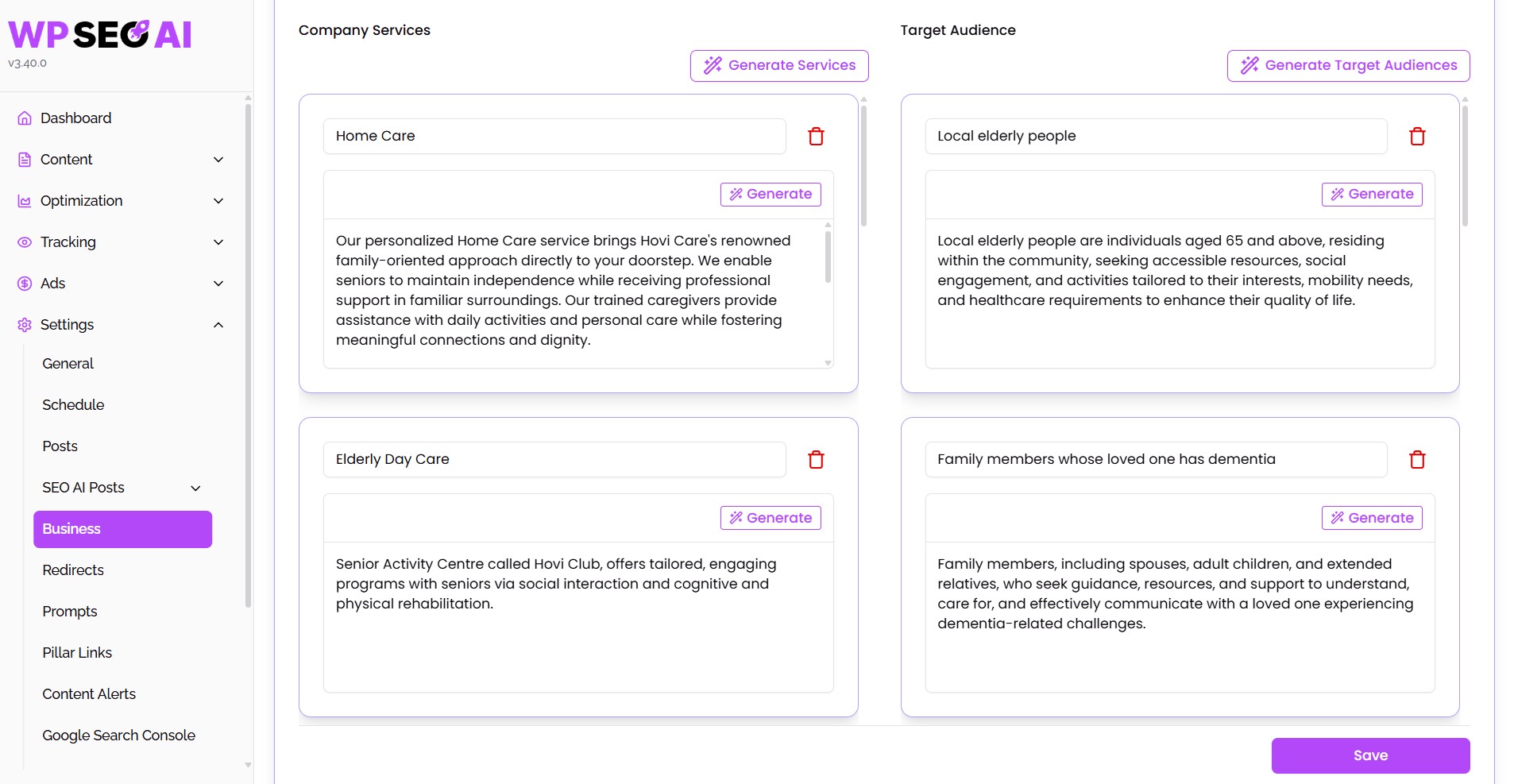Delete the Home Care service
This screenshot has height=784, width=1514.
click(816, 137)
